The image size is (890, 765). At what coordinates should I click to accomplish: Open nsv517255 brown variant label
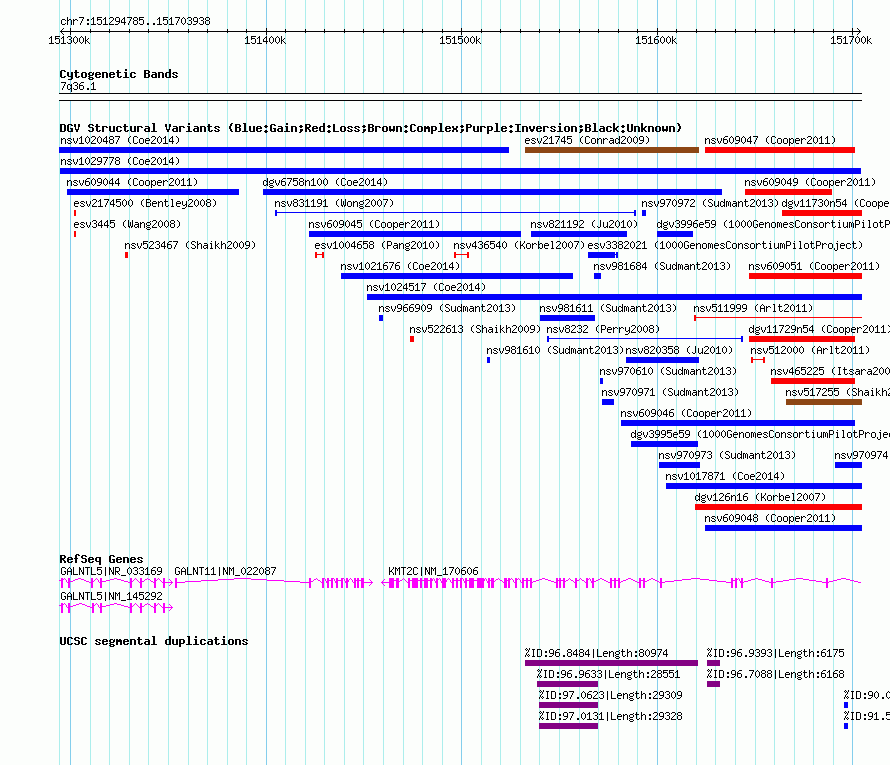(837, 392)
